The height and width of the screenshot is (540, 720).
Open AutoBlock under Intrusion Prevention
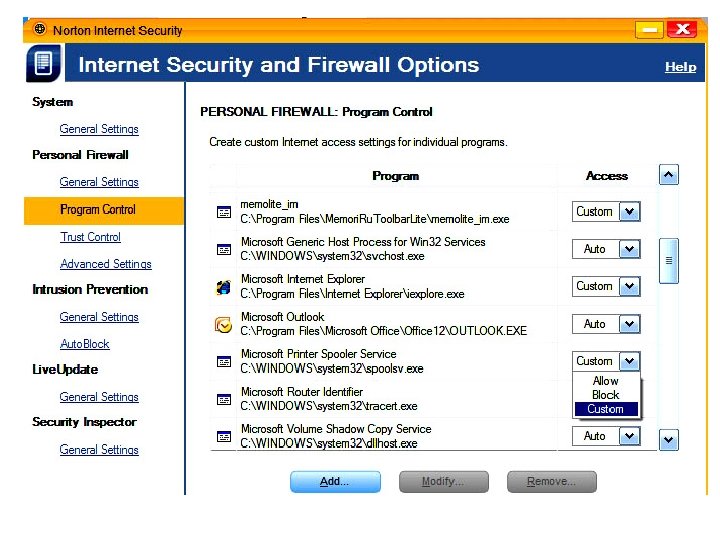pyautogui.click(x=85, y=344)
